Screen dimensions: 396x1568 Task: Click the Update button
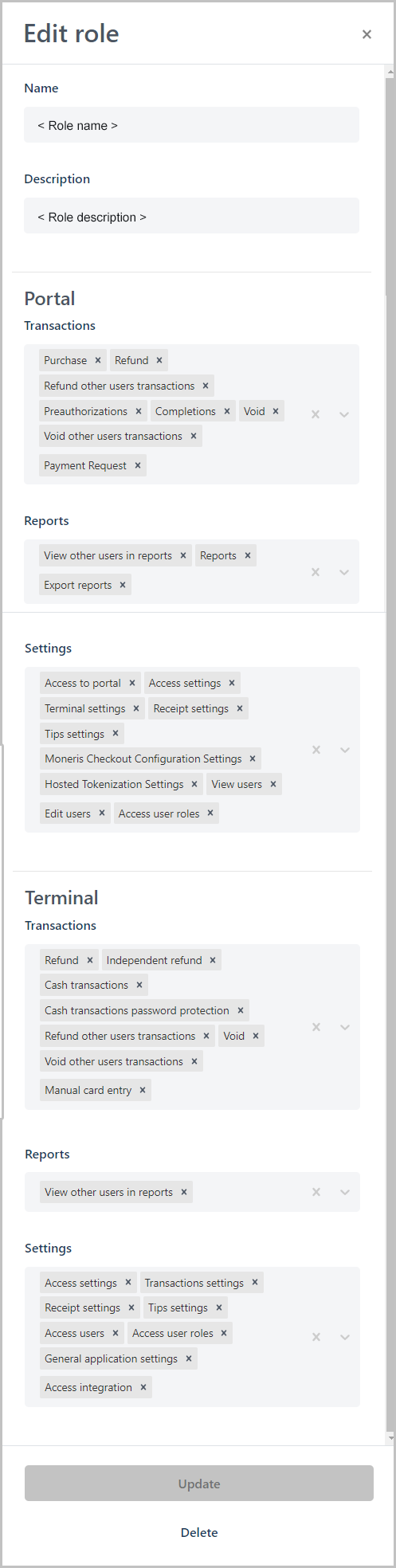pyautogui.click(x=199, y=1484)
